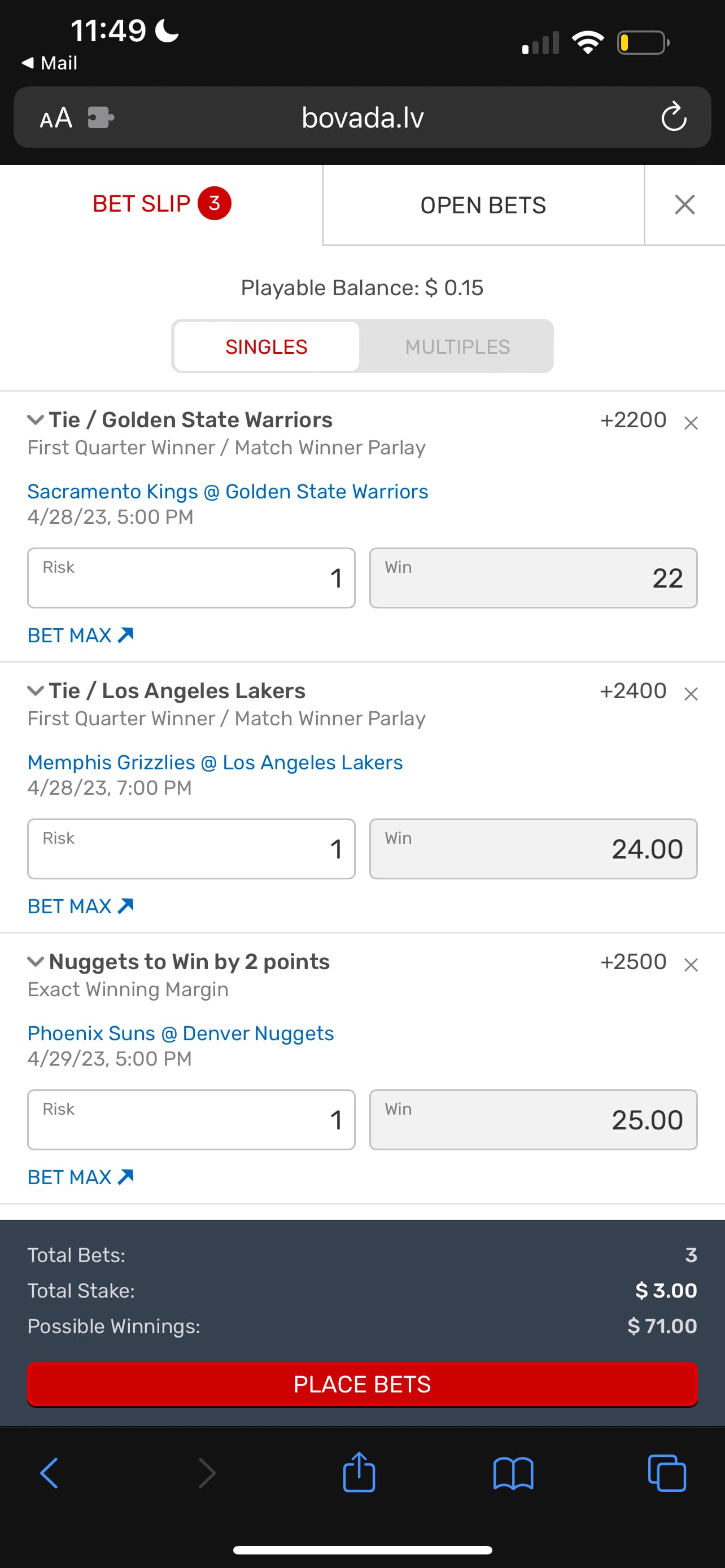Image resolution: width=725 pixels, height=1568 pixels.
Task: Open Sacramento Kings @ Golden State Warriors link
Action: click(228, 491)
